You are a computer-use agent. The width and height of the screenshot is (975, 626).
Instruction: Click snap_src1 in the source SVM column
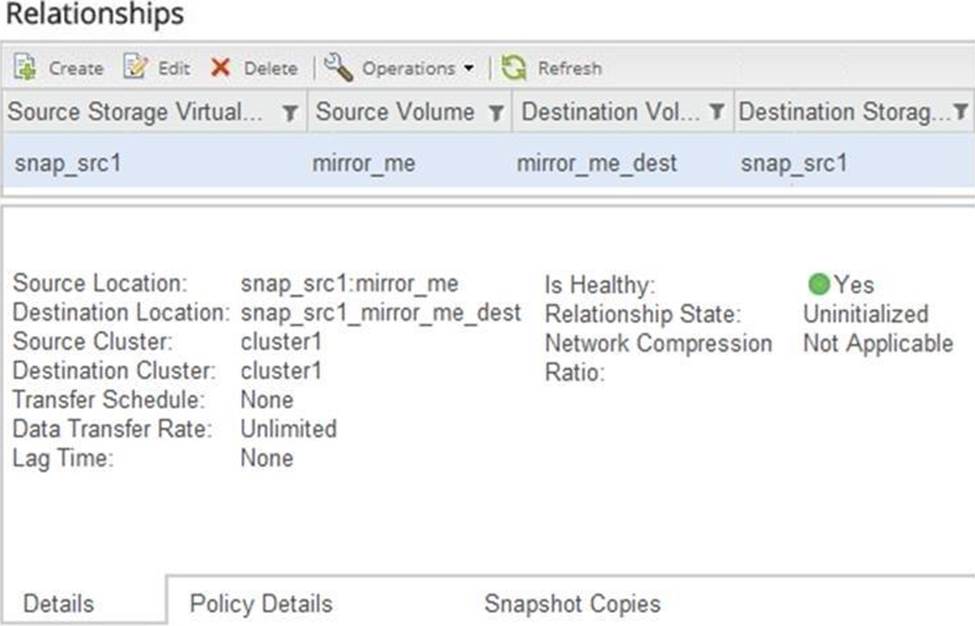coord(68,162)
